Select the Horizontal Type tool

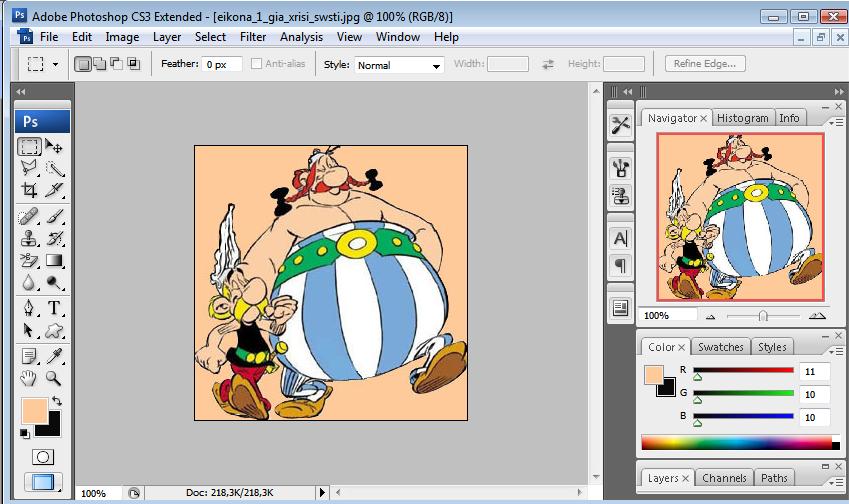54,308
